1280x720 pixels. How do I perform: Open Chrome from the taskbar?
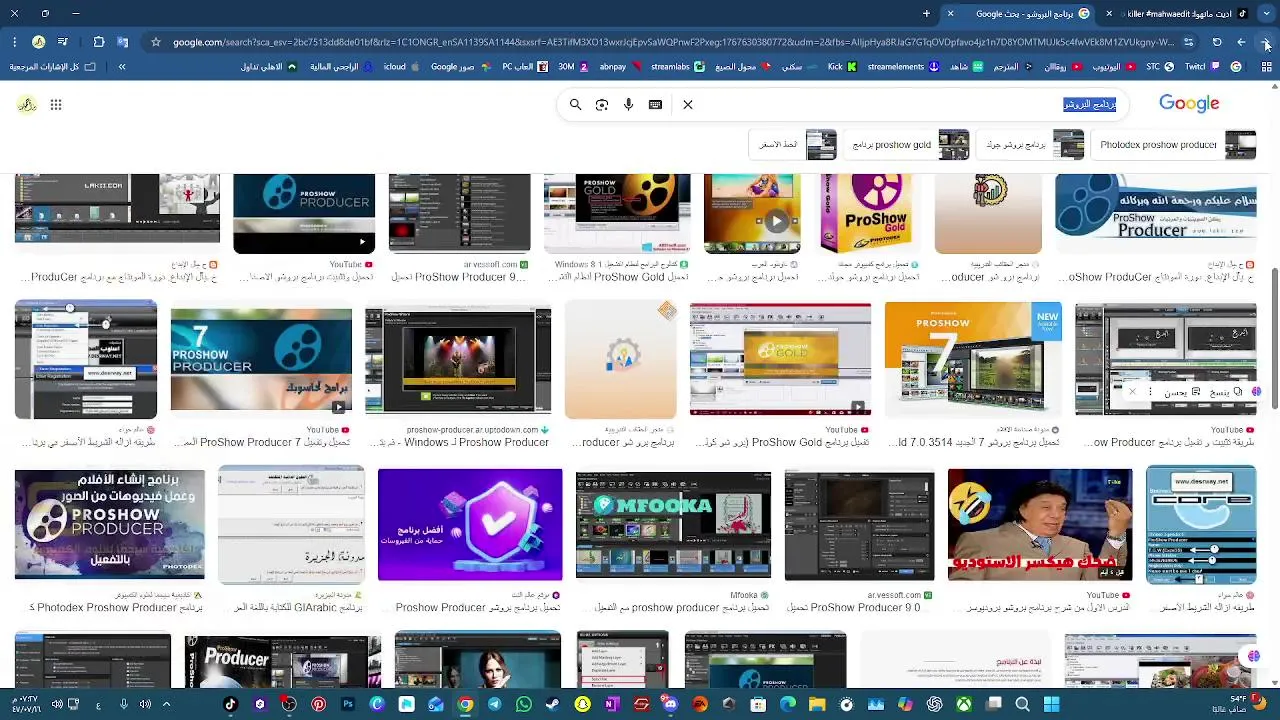pyautogui.click(x=465, y=704)
